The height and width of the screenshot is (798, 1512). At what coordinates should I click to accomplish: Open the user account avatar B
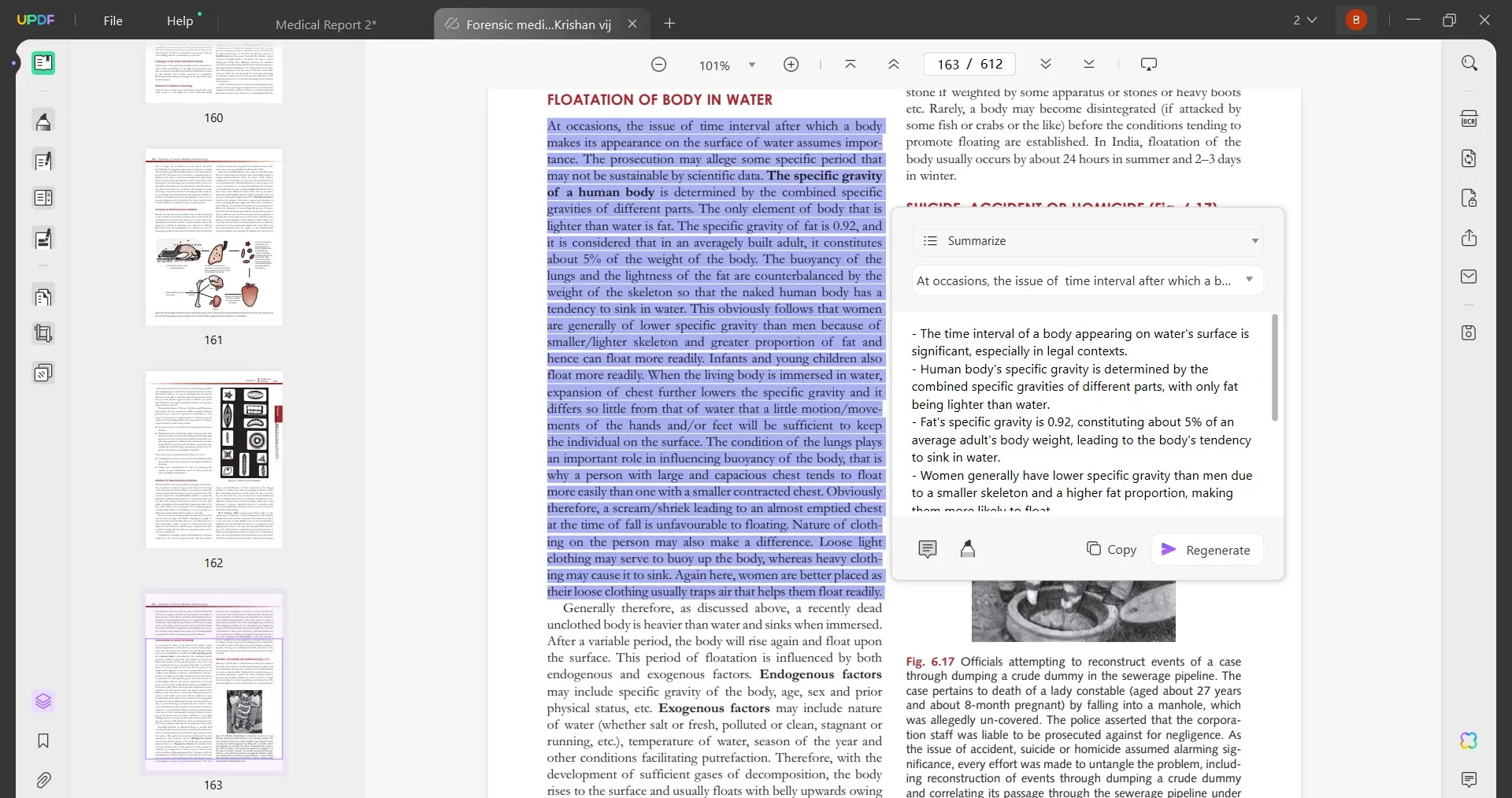(1356, 20)
